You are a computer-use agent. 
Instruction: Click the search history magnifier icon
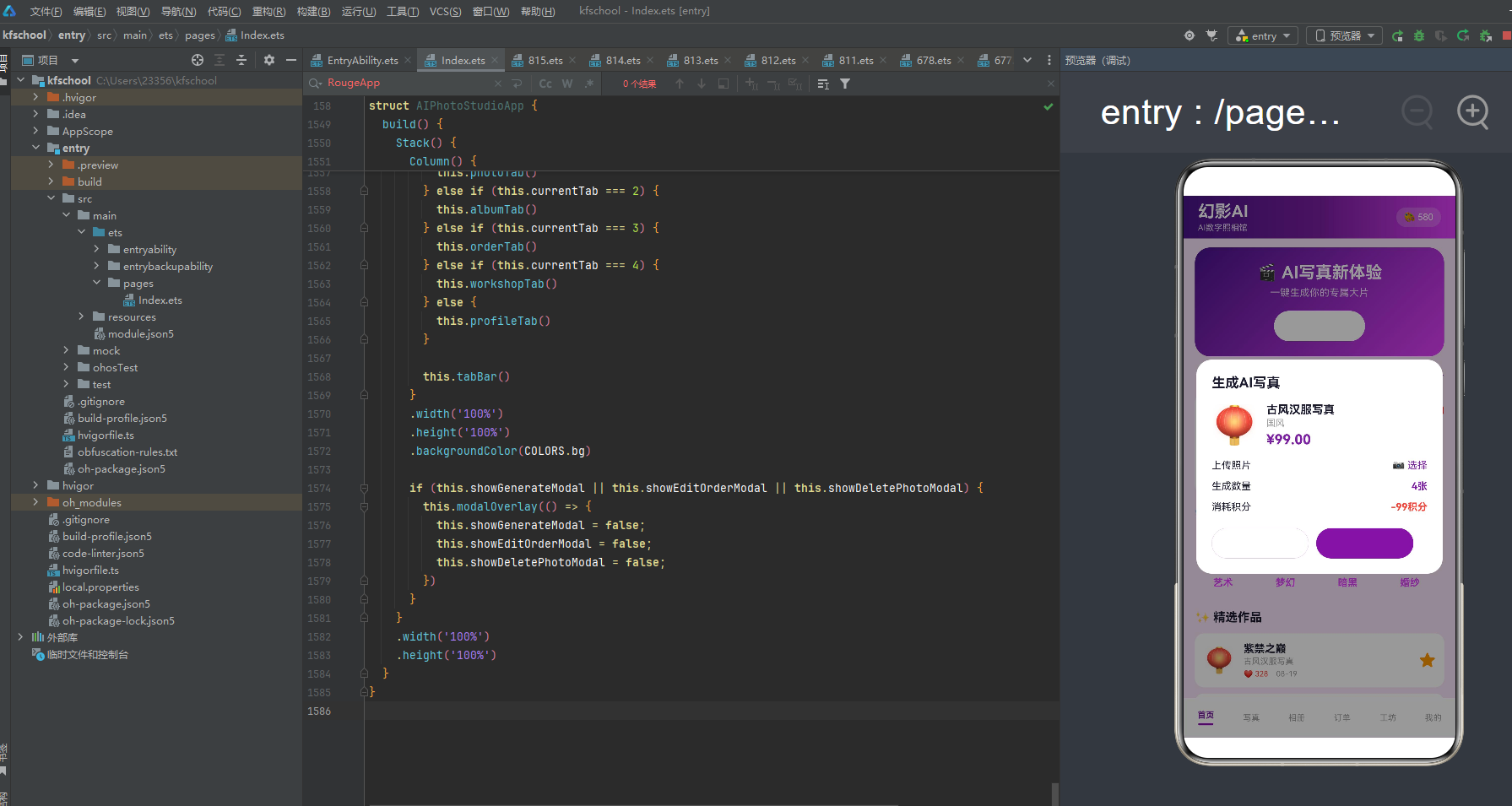(315, 83)
